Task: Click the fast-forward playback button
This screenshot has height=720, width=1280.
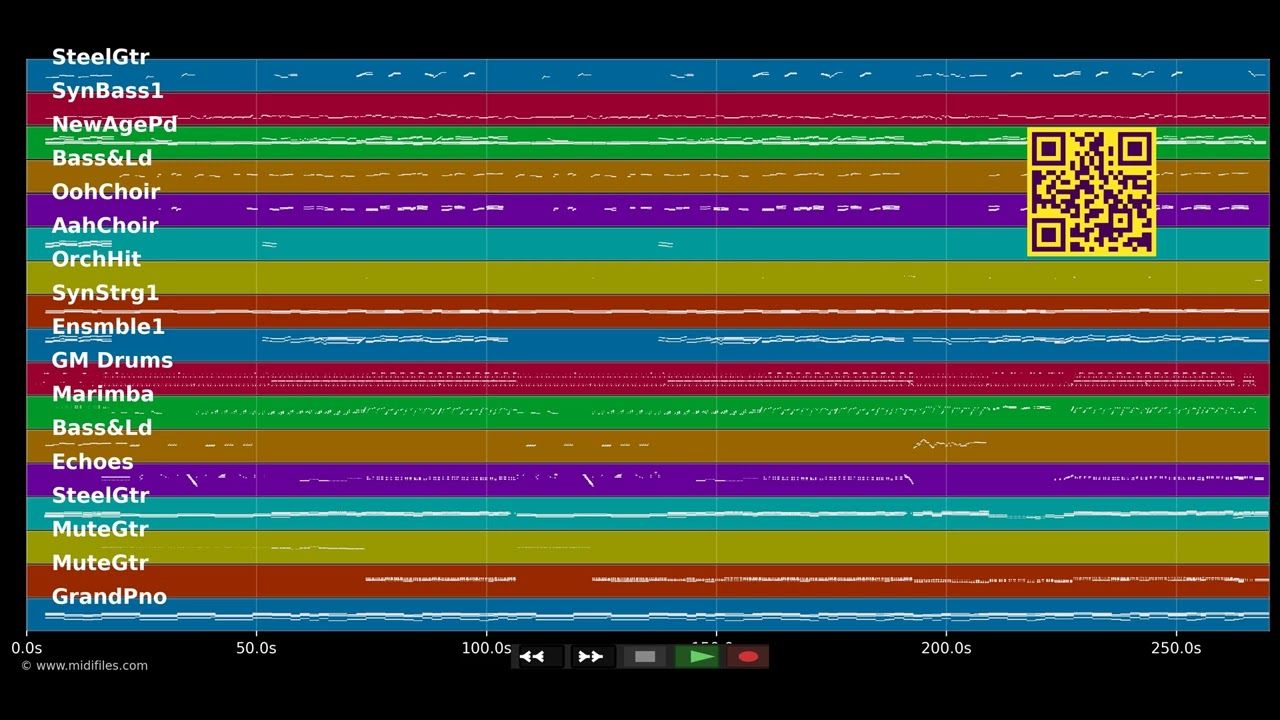Action: click(x=592, y=657)
